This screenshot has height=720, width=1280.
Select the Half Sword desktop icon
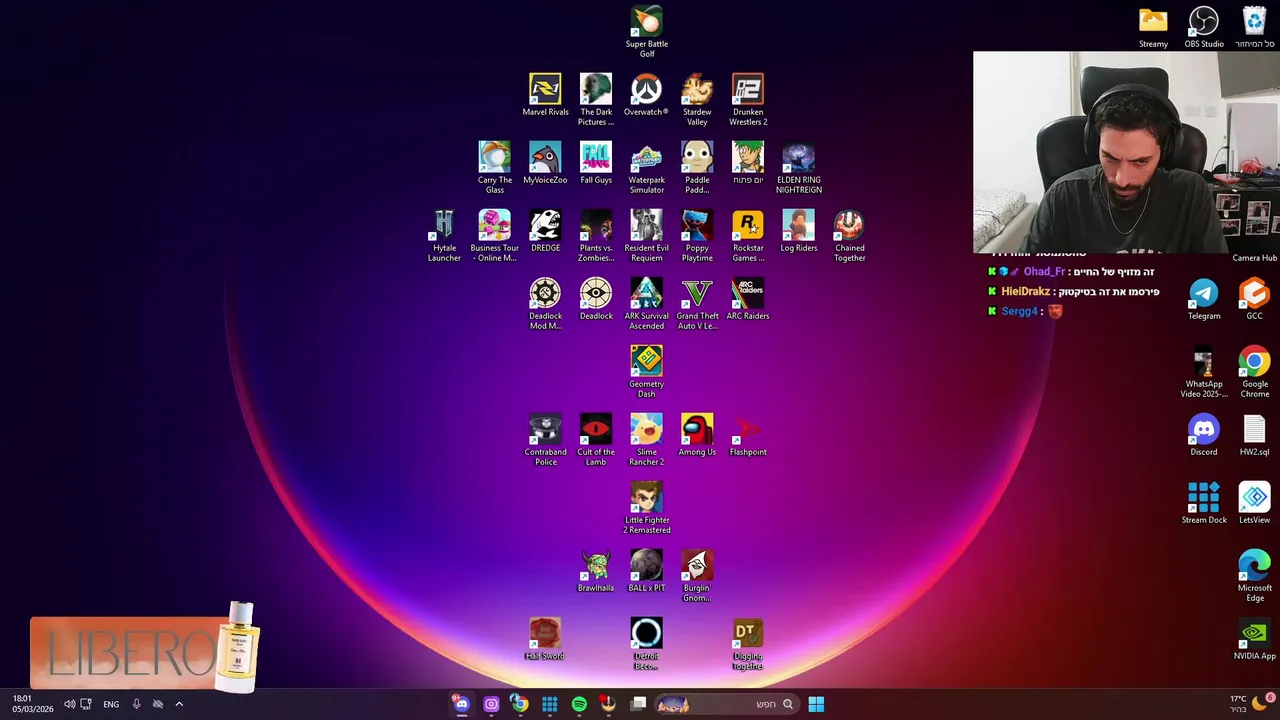(x=545, y=639)
